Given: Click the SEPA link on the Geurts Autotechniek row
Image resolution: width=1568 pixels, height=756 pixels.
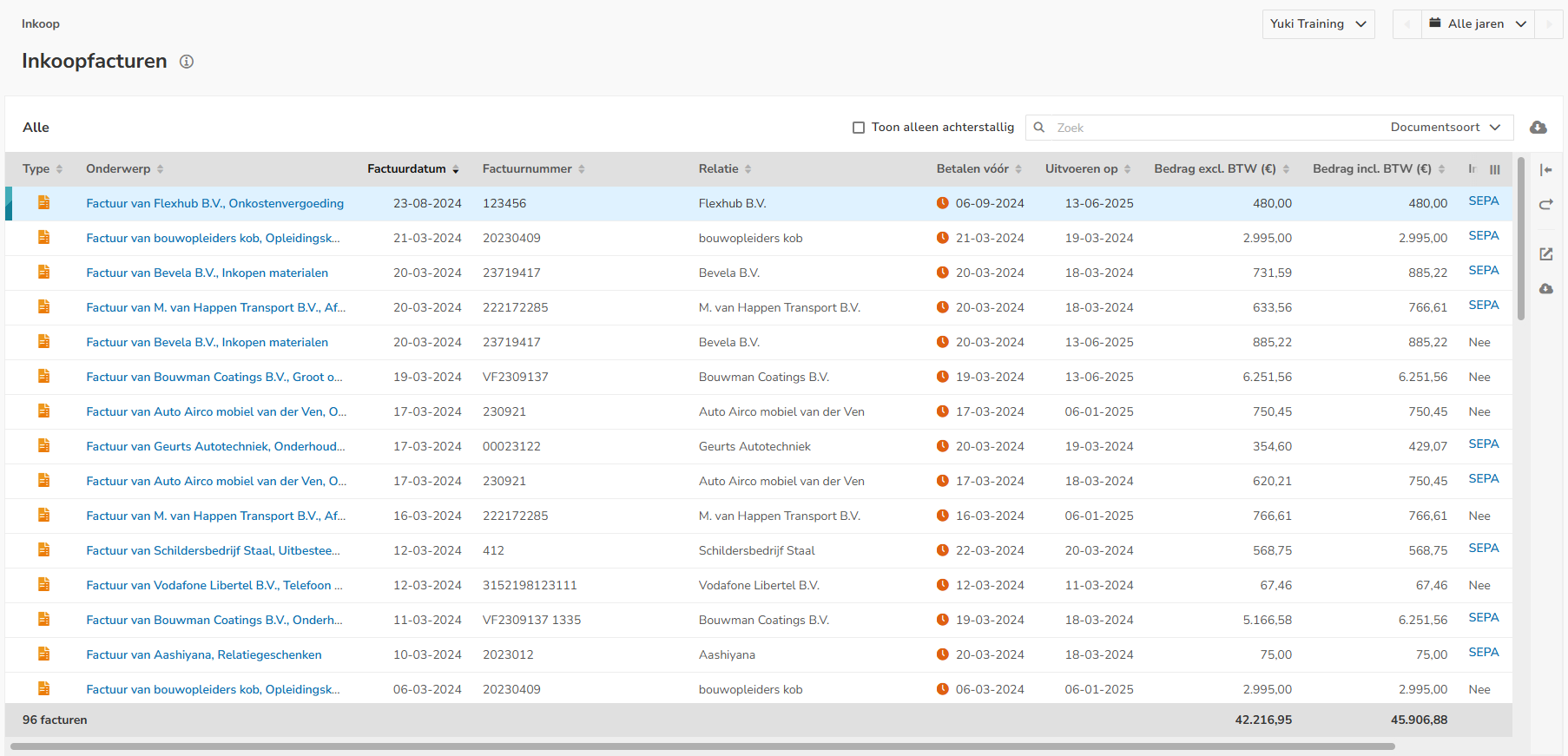Looking at the screenshot, I should click(x=1484, y=444).
